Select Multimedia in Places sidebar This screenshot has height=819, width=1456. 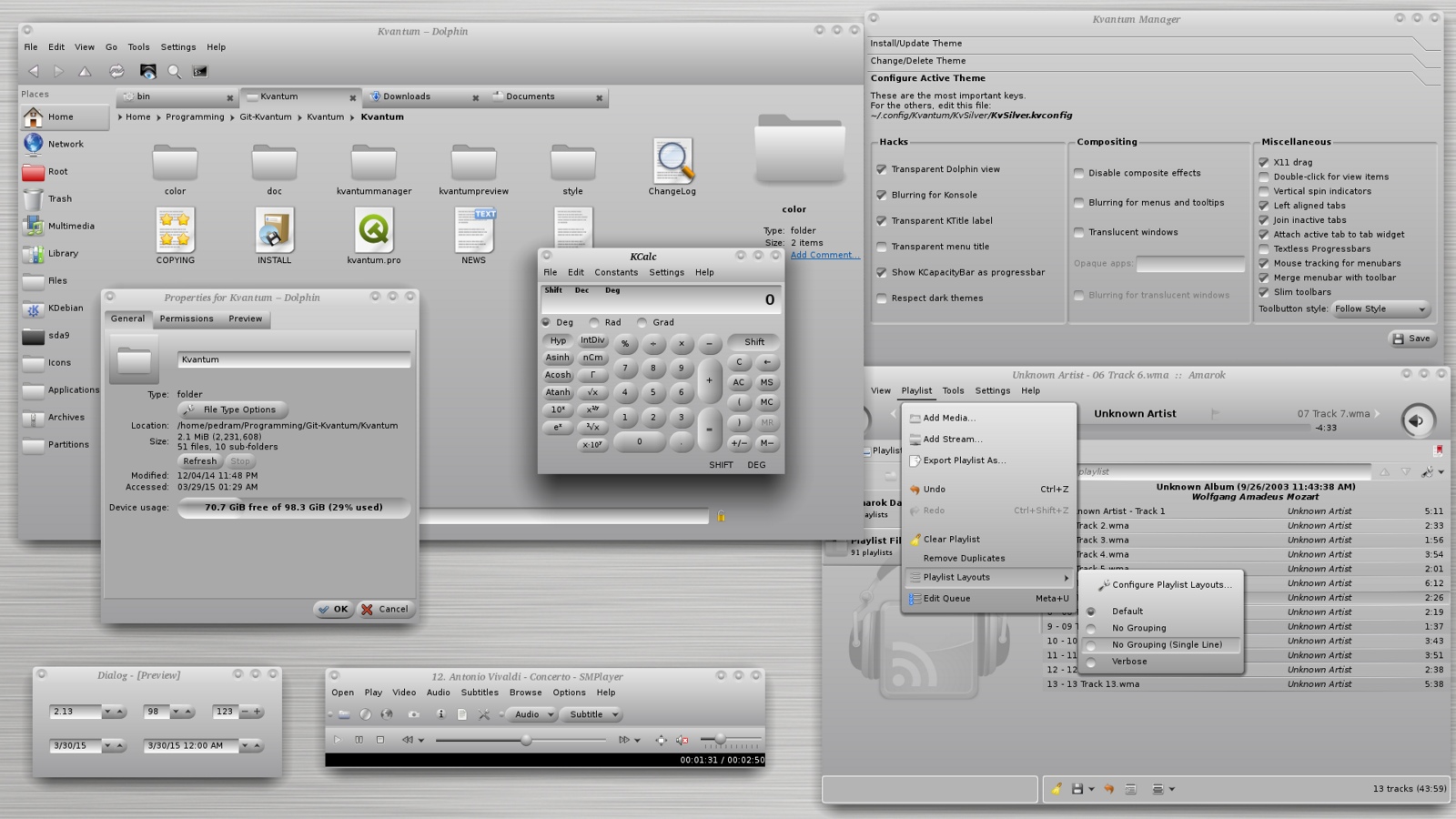tap(65, 226)
